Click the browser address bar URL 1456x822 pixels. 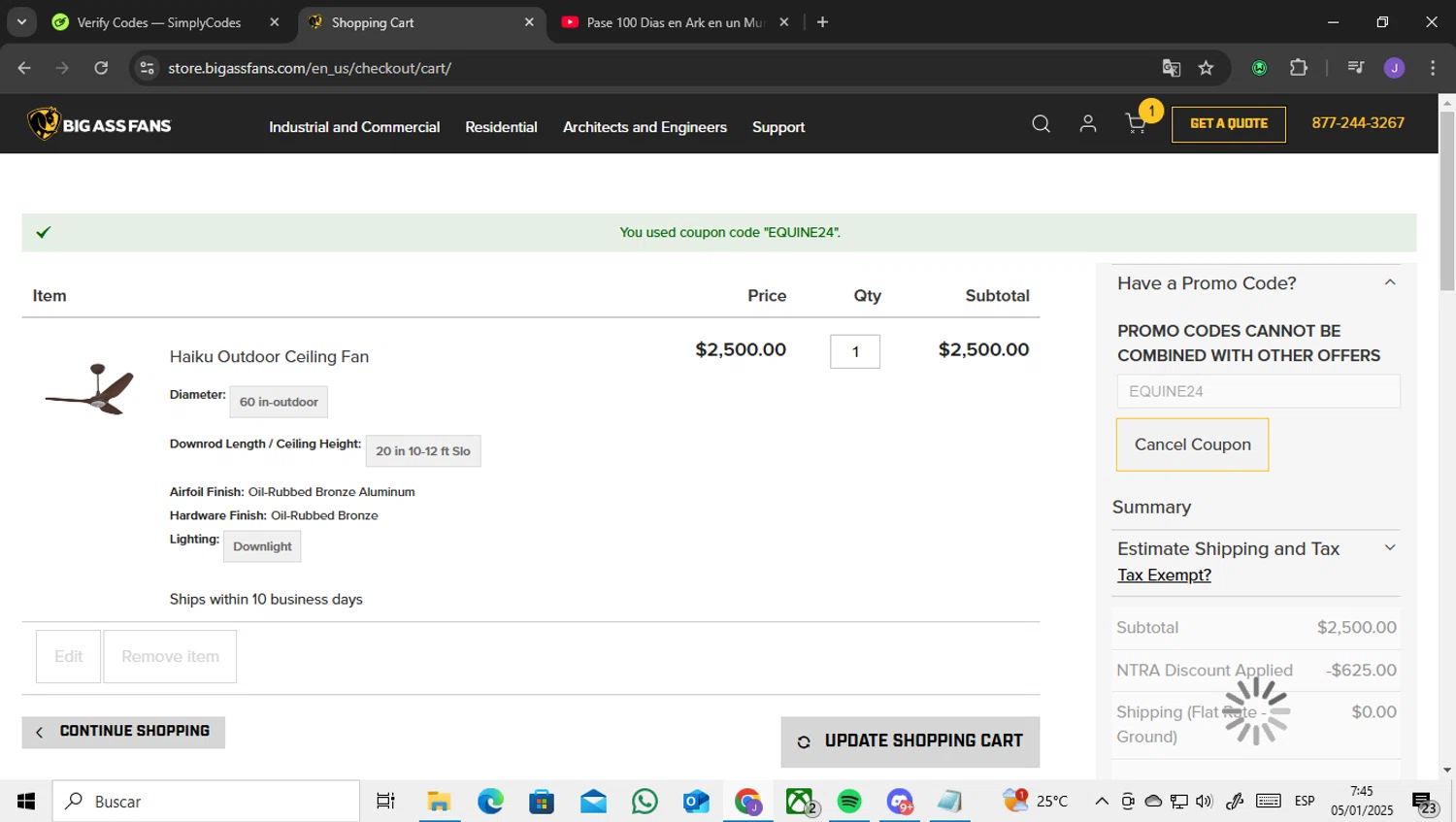coord(310,68)
